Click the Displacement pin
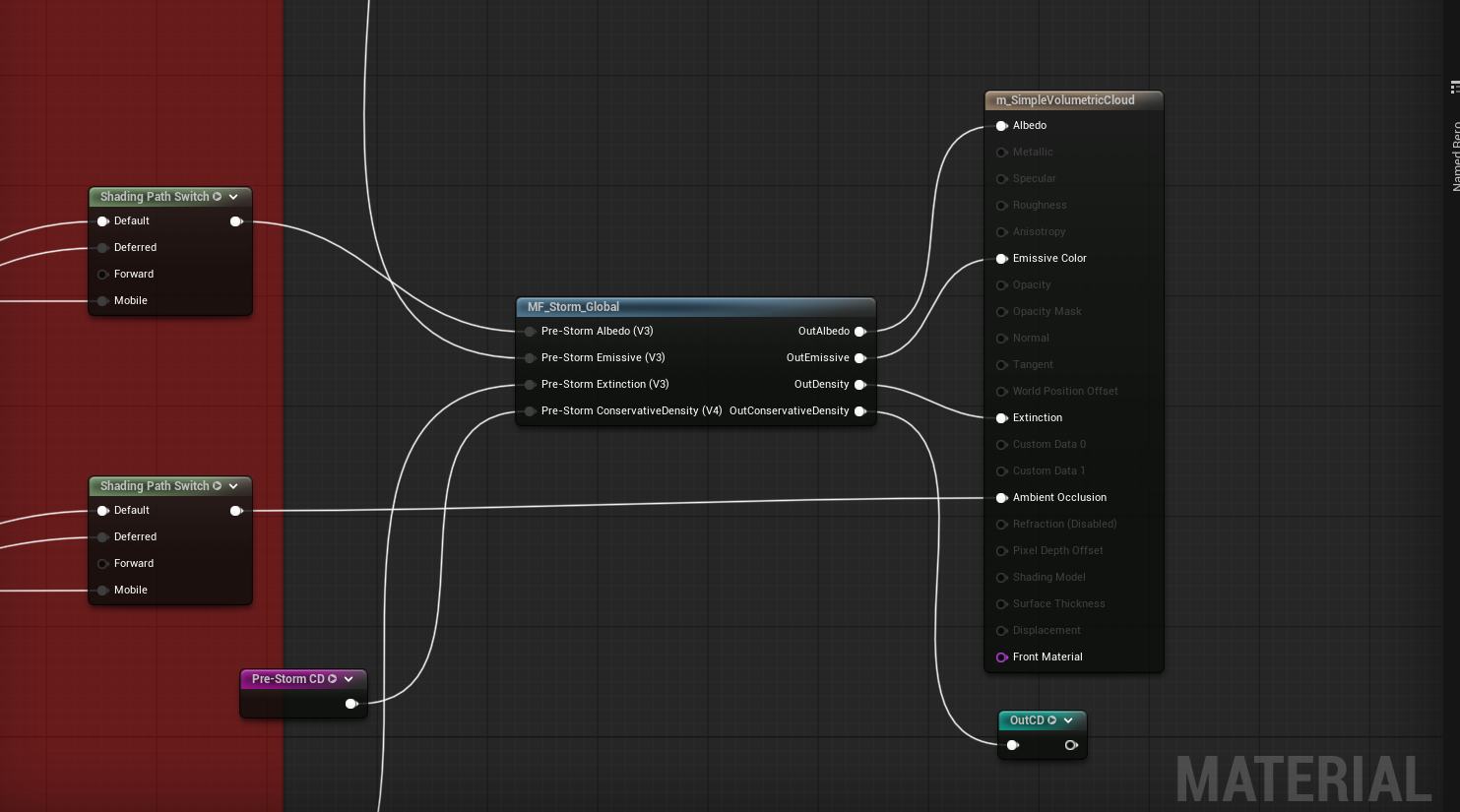Image resolution: width=1460 pixels, height=812 pixels. coord(1001,631)
